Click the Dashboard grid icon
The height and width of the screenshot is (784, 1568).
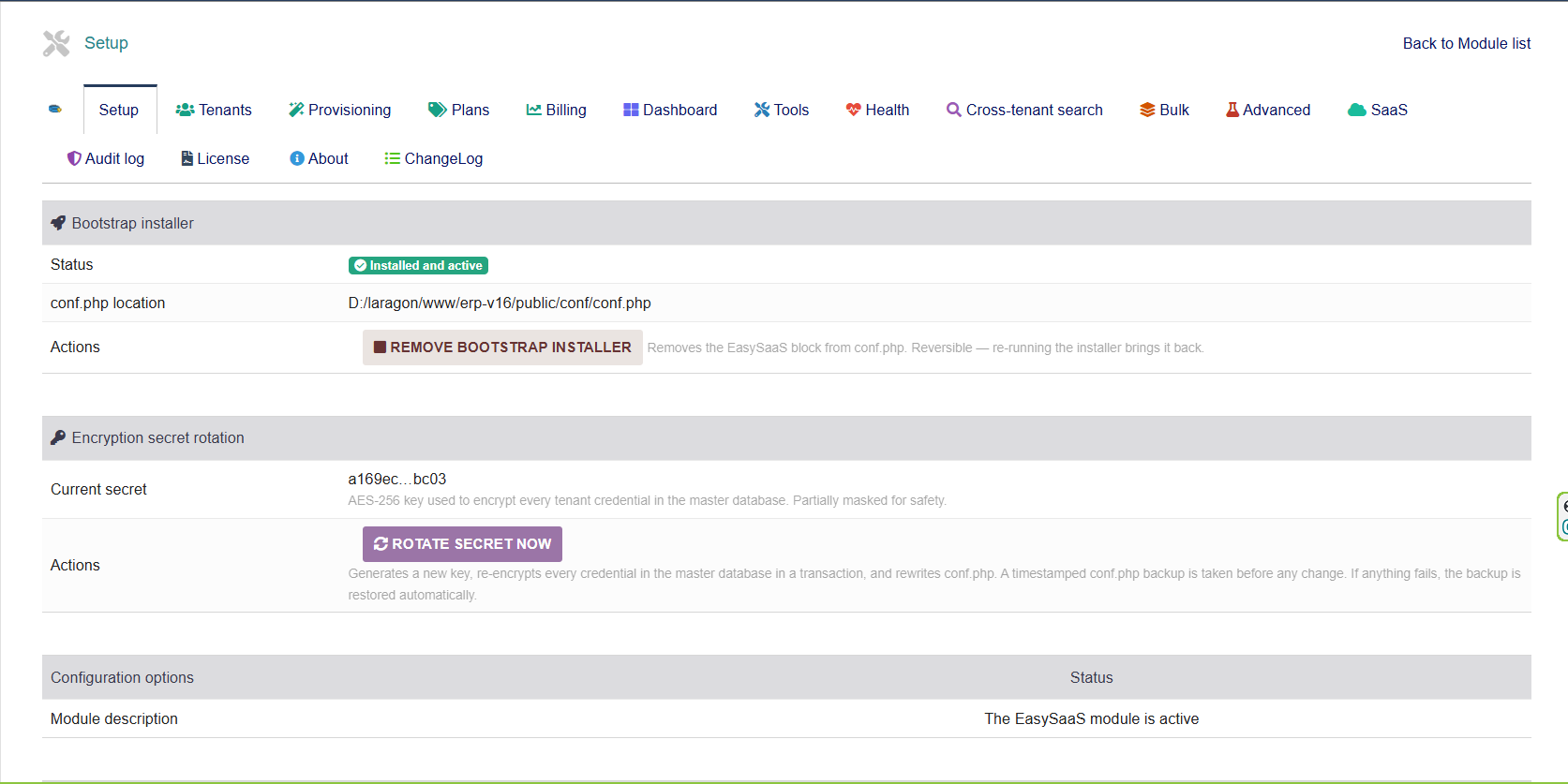[631, 110]
